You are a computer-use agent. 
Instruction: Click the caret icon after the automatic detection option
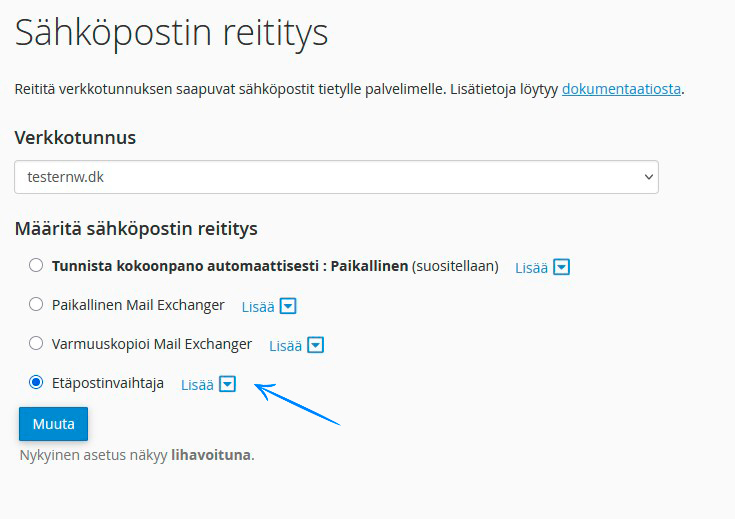click(x=562, y=267)
